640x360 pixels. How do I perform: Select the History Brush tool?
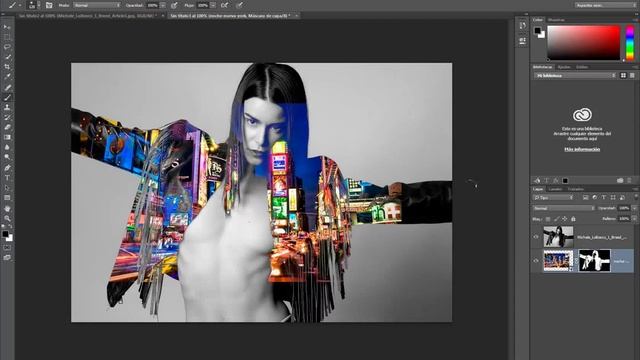(7, 118)
